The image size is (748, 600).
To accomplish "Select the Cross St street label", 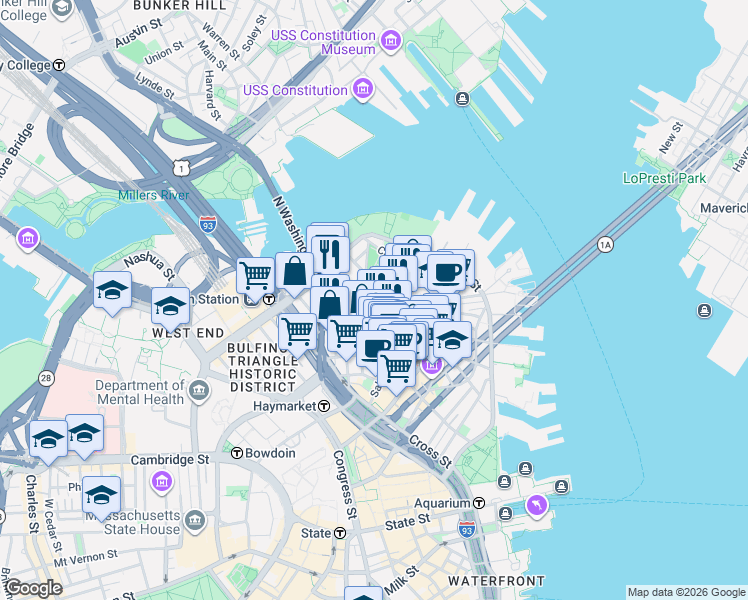I will [430, 451].
